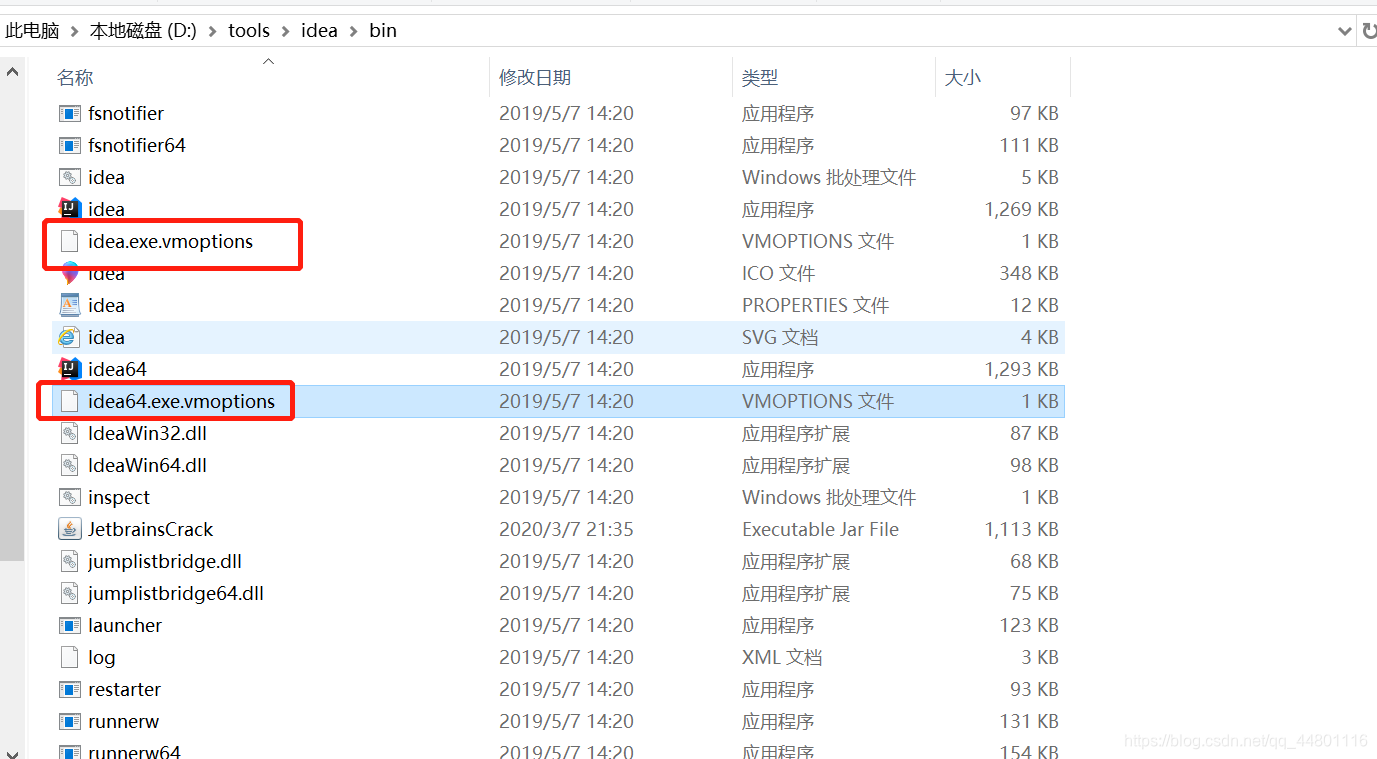Open the idea folder breadcrumb
The height and width of the screenshot is (759, 1377).
pyautogui.click(x=319, y=31)
